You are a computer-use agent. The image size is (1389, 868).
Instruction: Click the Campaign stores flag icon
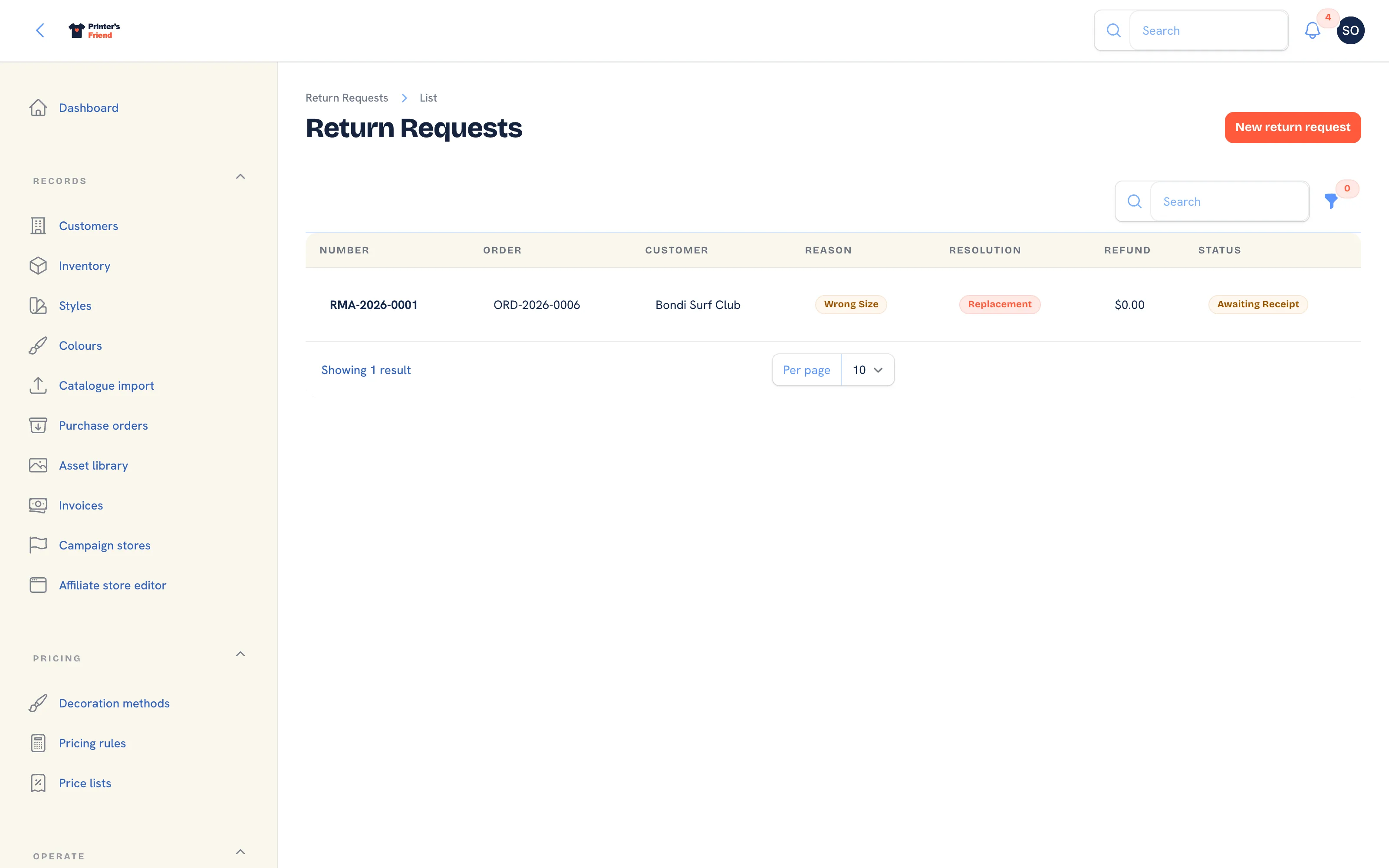(38, 545)
